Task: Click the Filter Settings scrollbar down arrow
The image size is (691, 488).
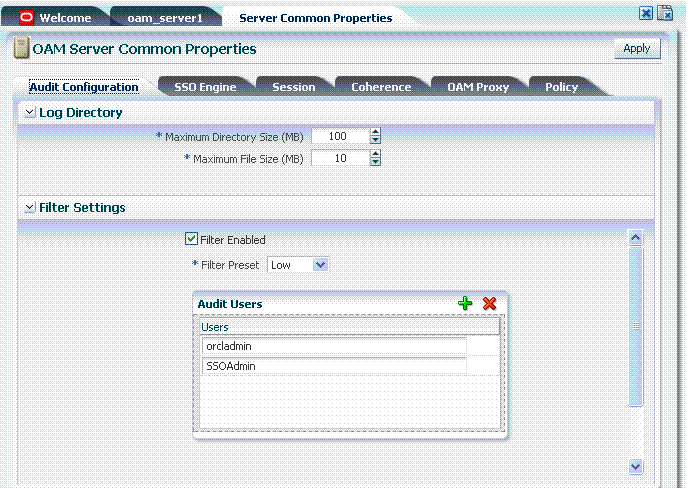Action: coord(635,466)
